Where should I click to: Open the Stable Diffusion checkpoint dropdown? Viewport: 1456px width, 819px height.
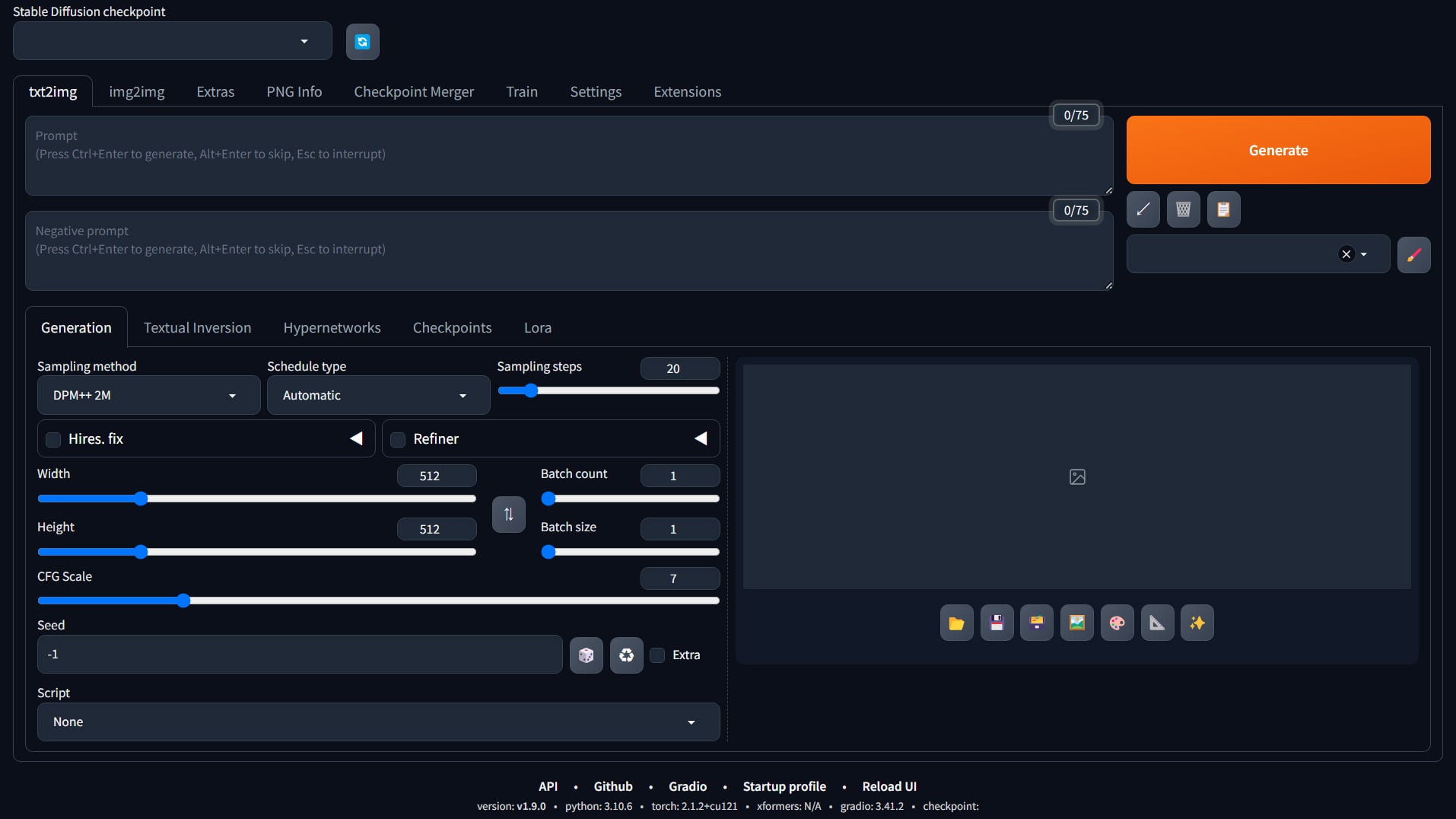pyautogui.click(x=173, y=41)
